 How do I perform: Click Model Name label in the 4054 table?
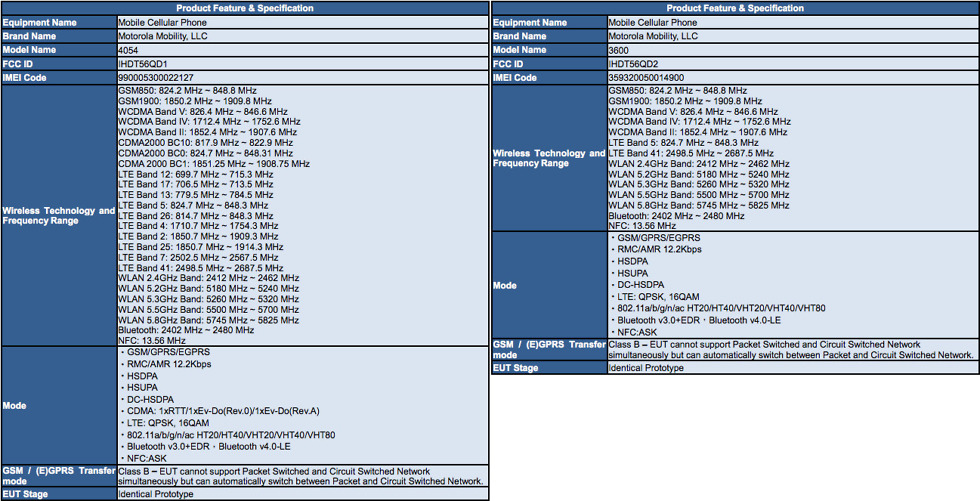point(30,49)
